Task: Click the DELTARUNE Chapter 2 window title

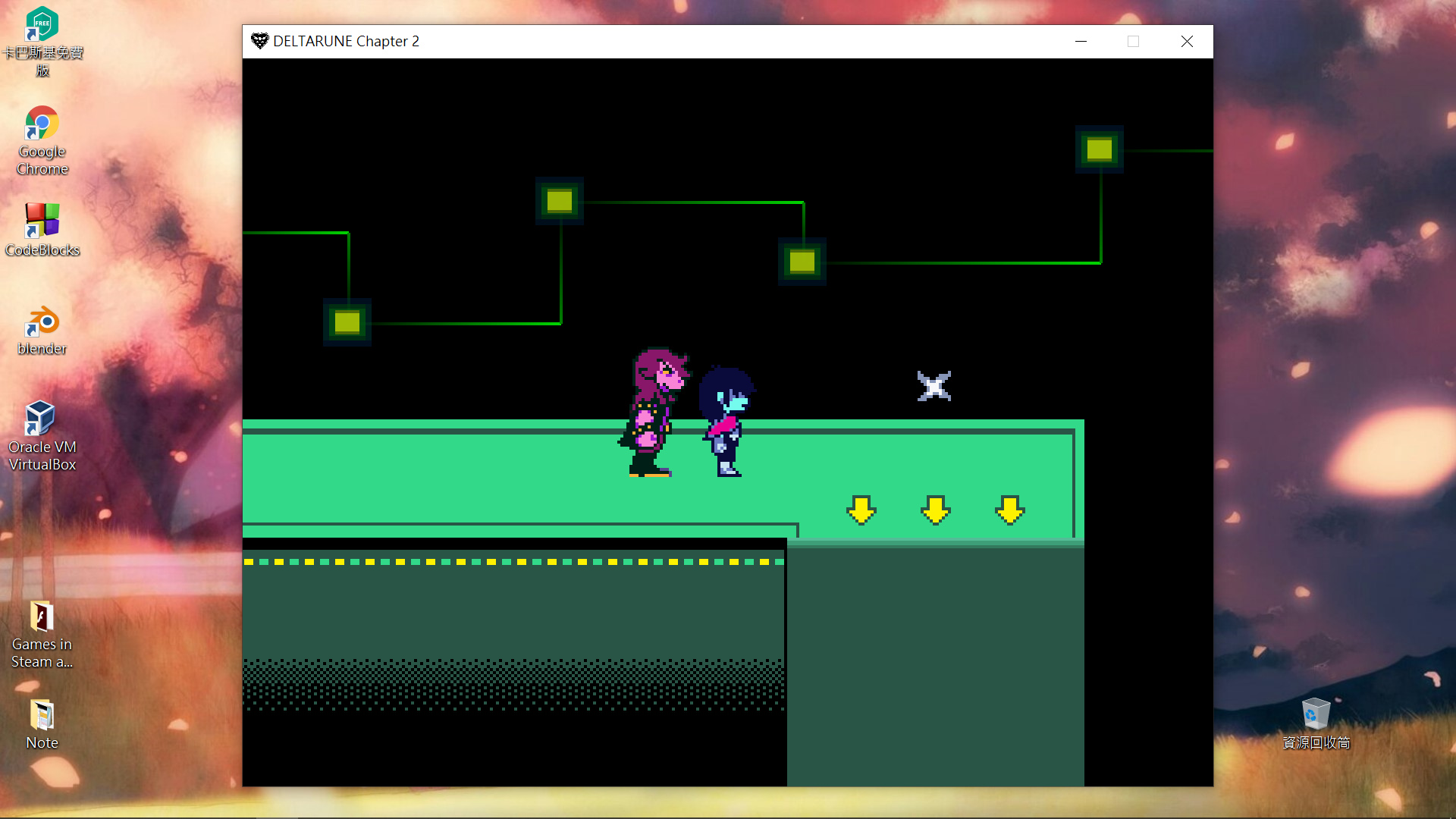Action: 346,41
